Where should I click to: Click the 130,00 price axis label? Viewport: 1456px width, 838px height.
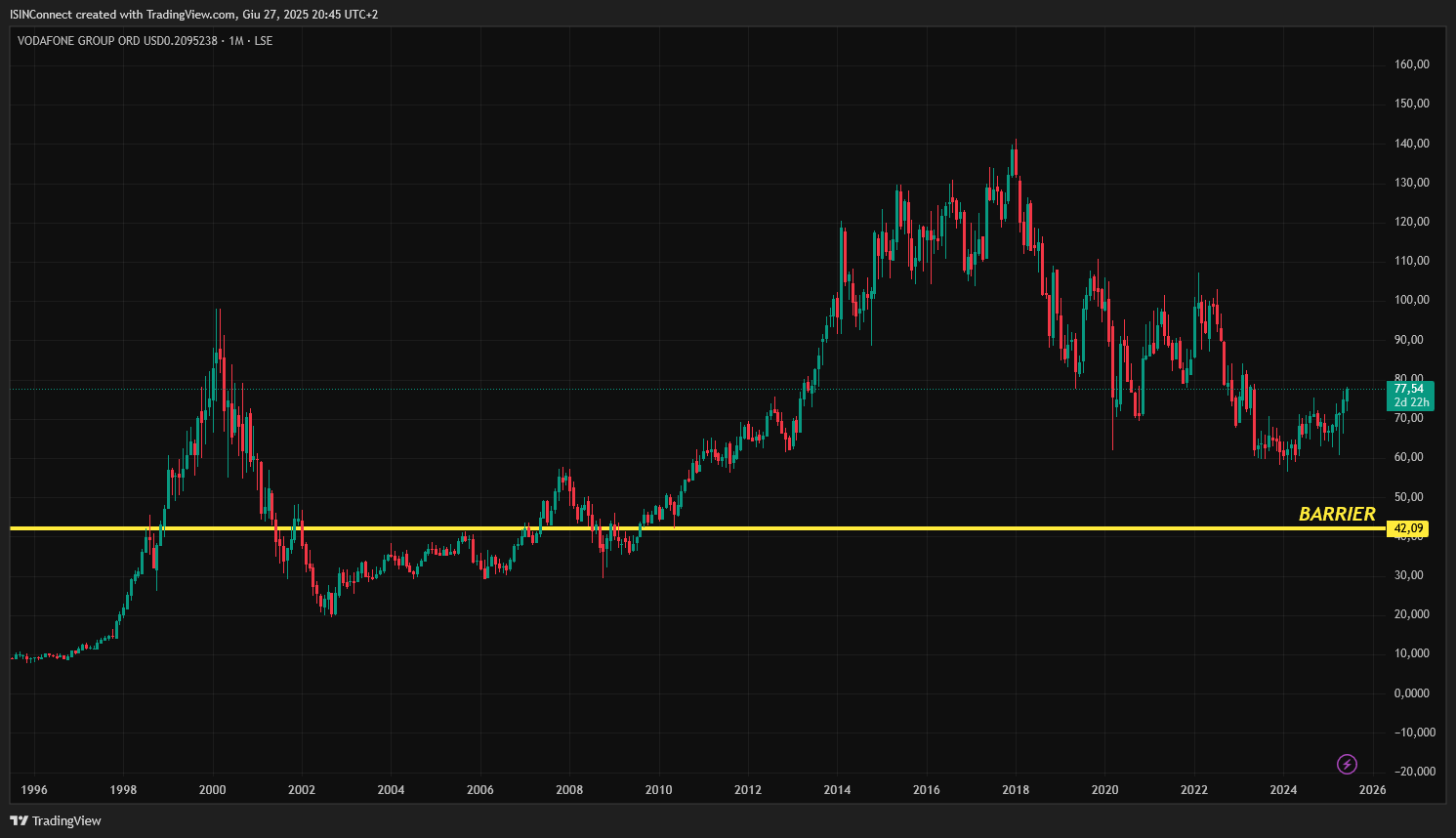(1412, 183)
